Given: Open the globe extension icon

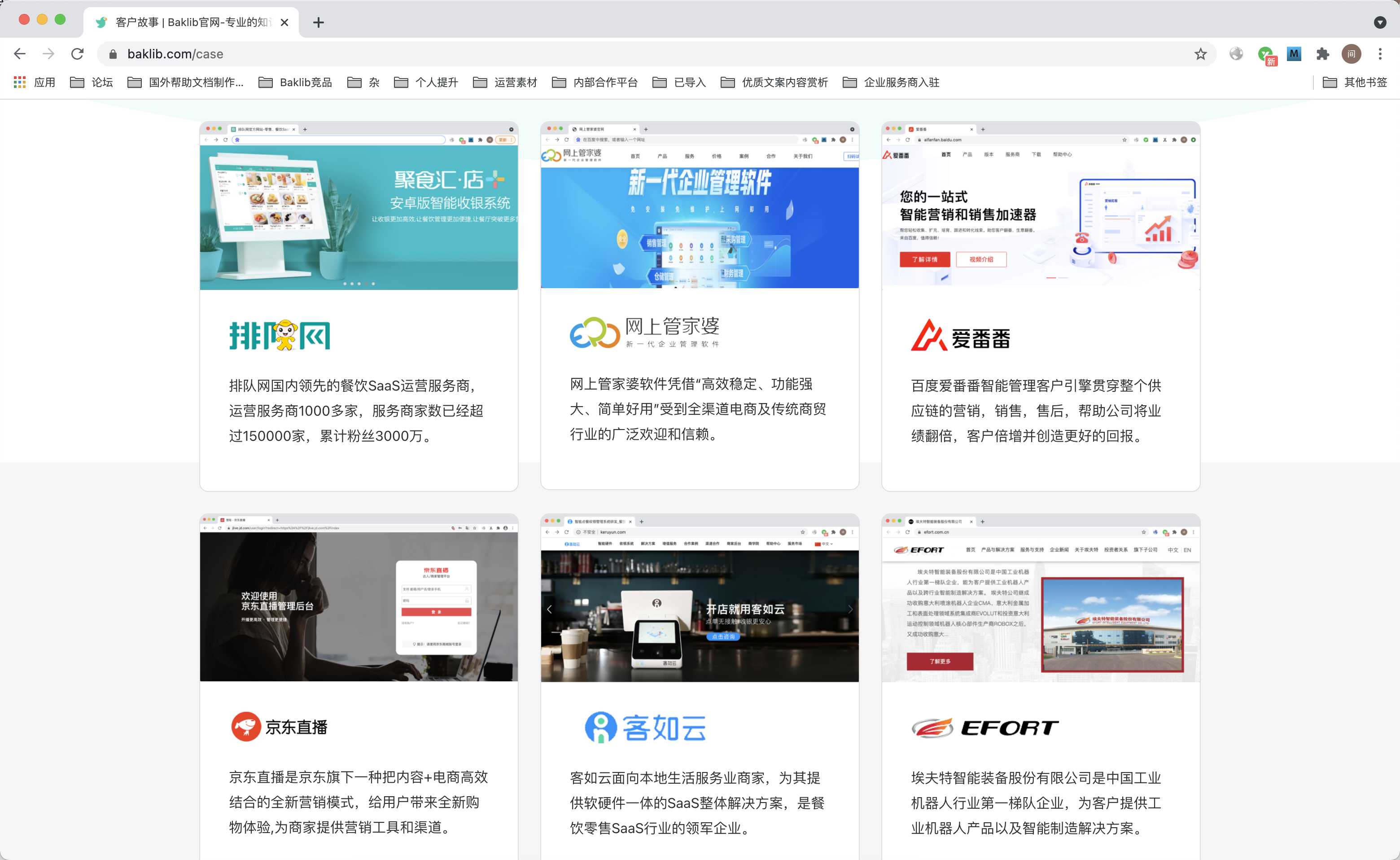Looking at the screenshot, I should (x=1236, y=54).
